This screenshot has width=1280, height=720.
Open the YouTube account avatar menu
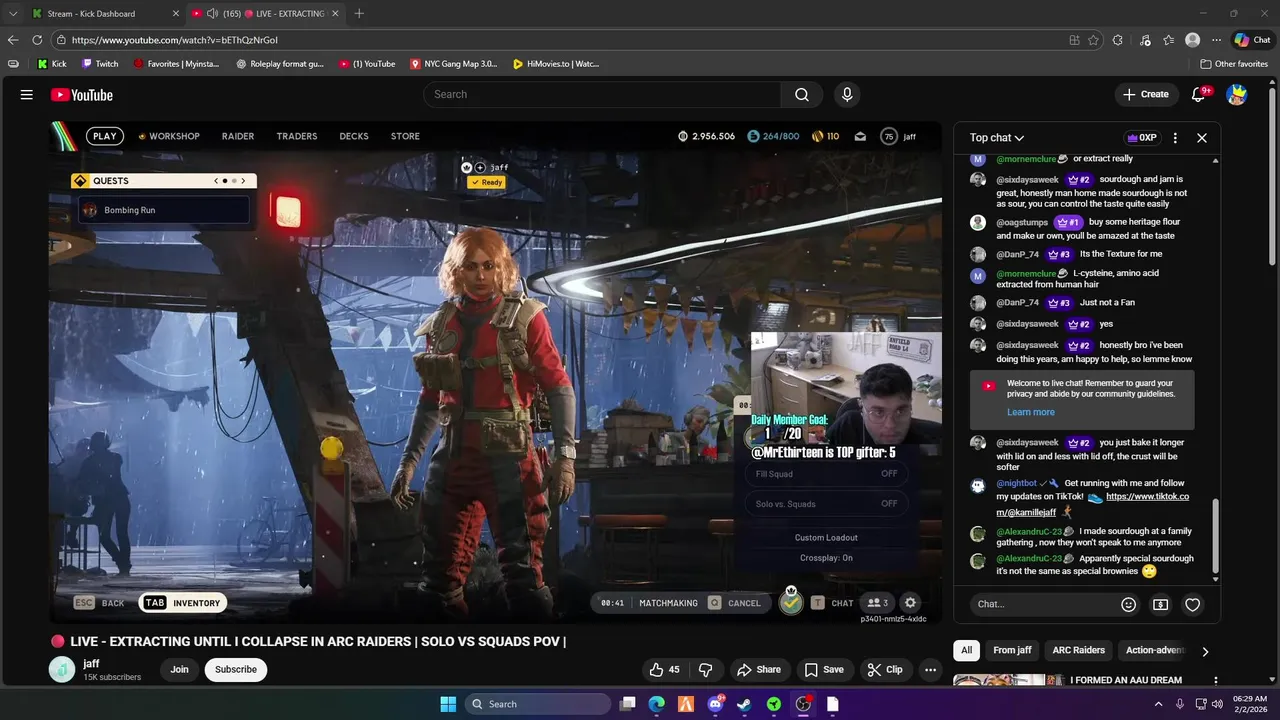(1237, 94)
